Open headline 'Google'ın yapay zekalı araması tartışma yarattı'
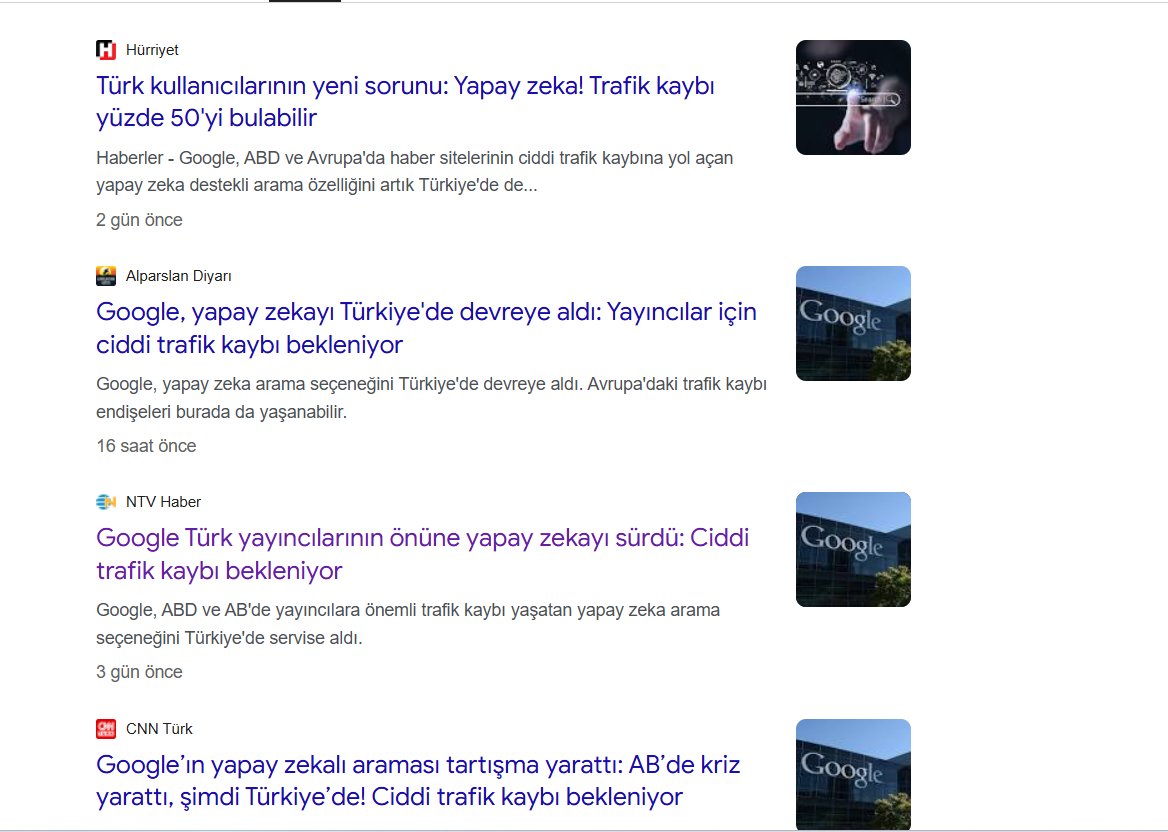 click(418, 781)
